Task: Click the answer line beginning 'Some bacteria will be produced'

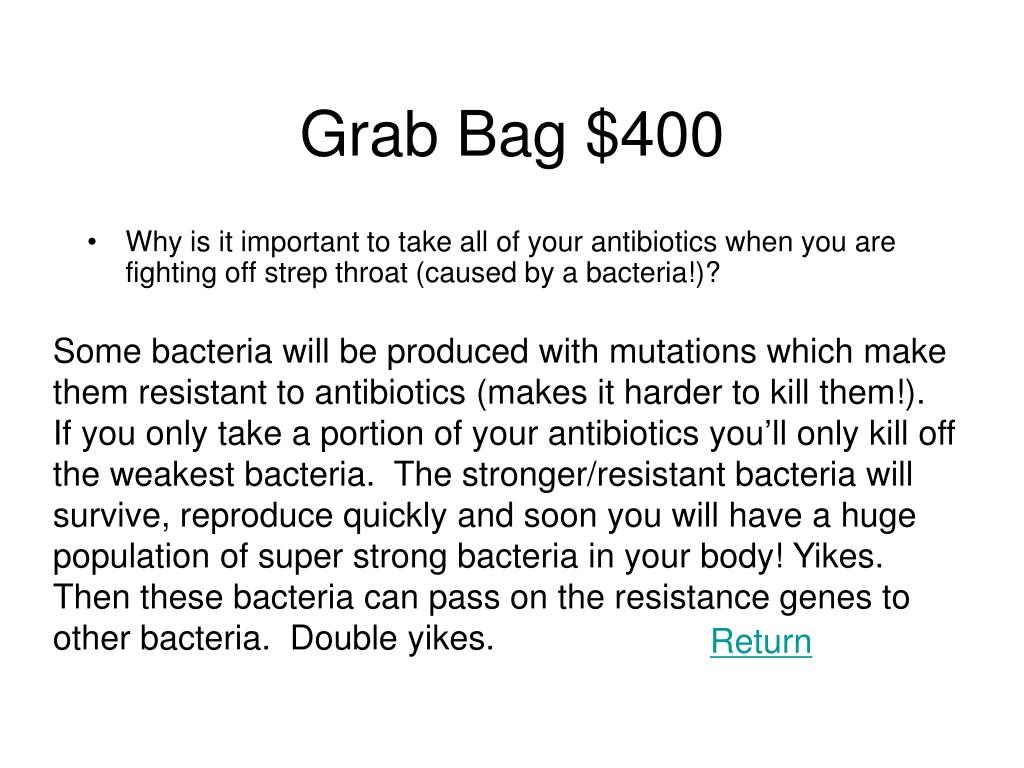Action: (x=500, y=352)
